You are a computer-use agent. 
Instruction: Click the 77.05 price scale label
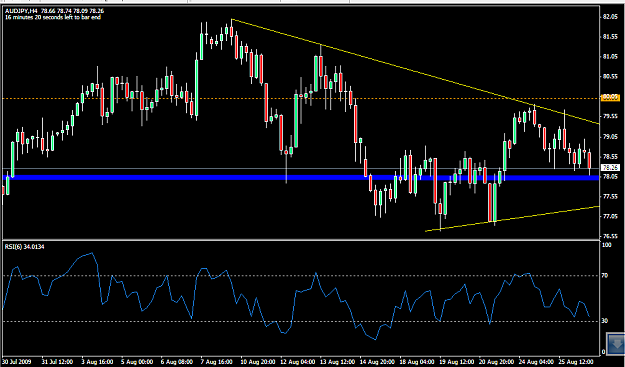610,216
